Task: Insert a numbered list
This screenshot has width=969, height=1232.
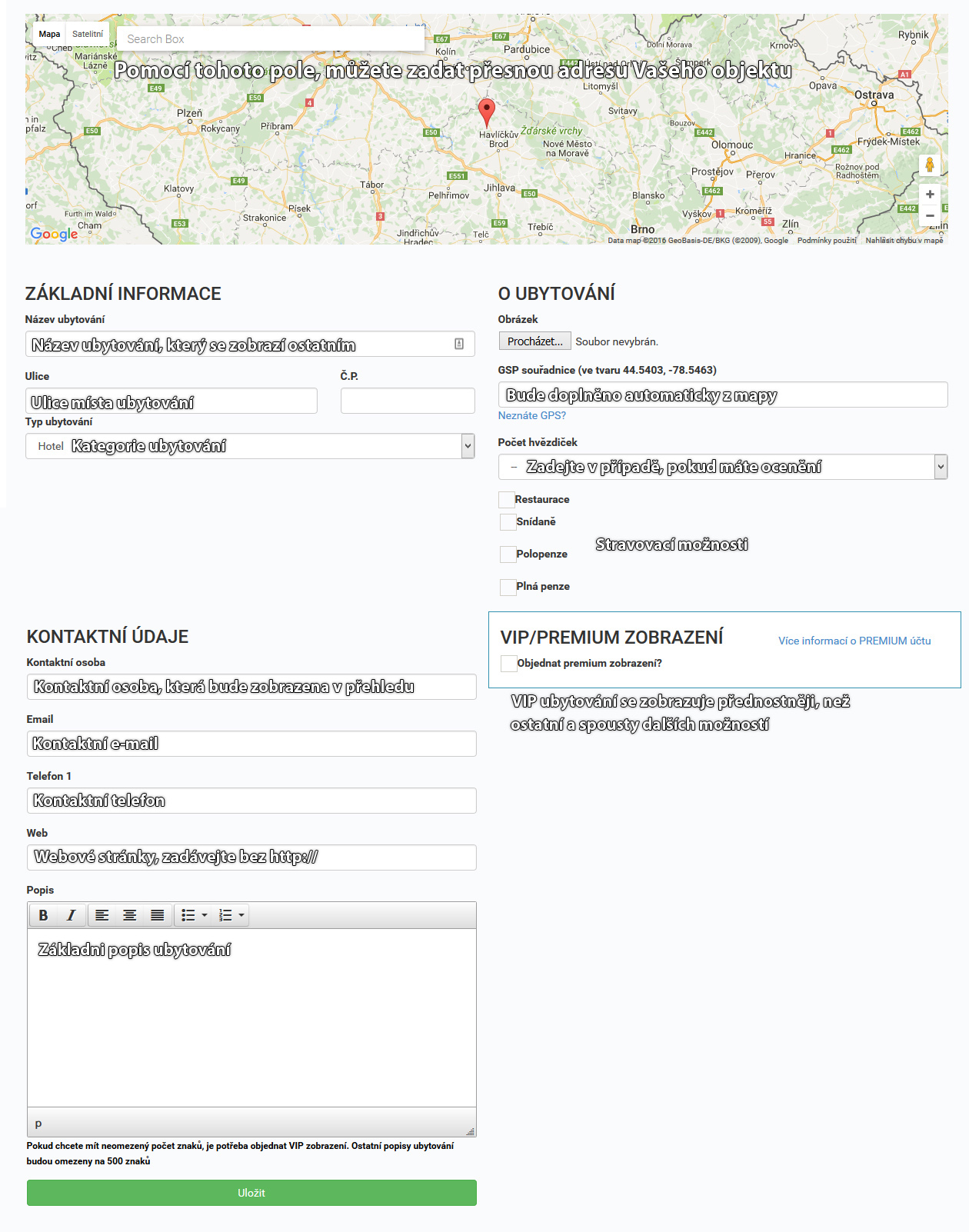Action: (x=225, y=915)
